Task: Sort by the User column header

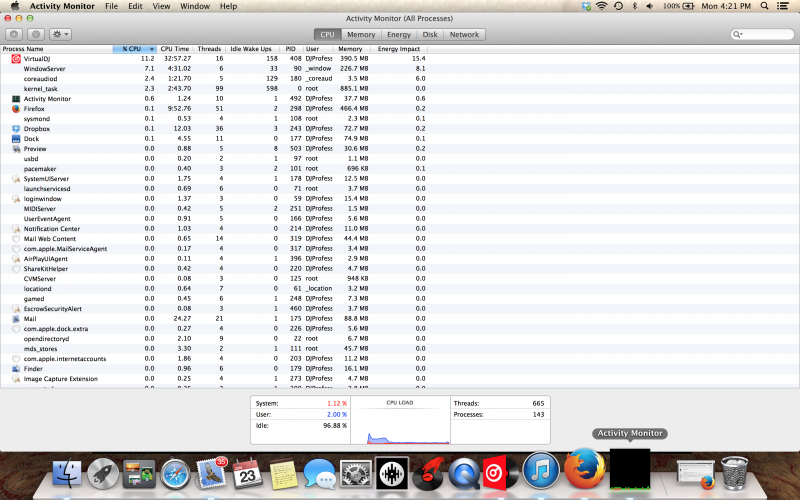Action: coord(318,49)
